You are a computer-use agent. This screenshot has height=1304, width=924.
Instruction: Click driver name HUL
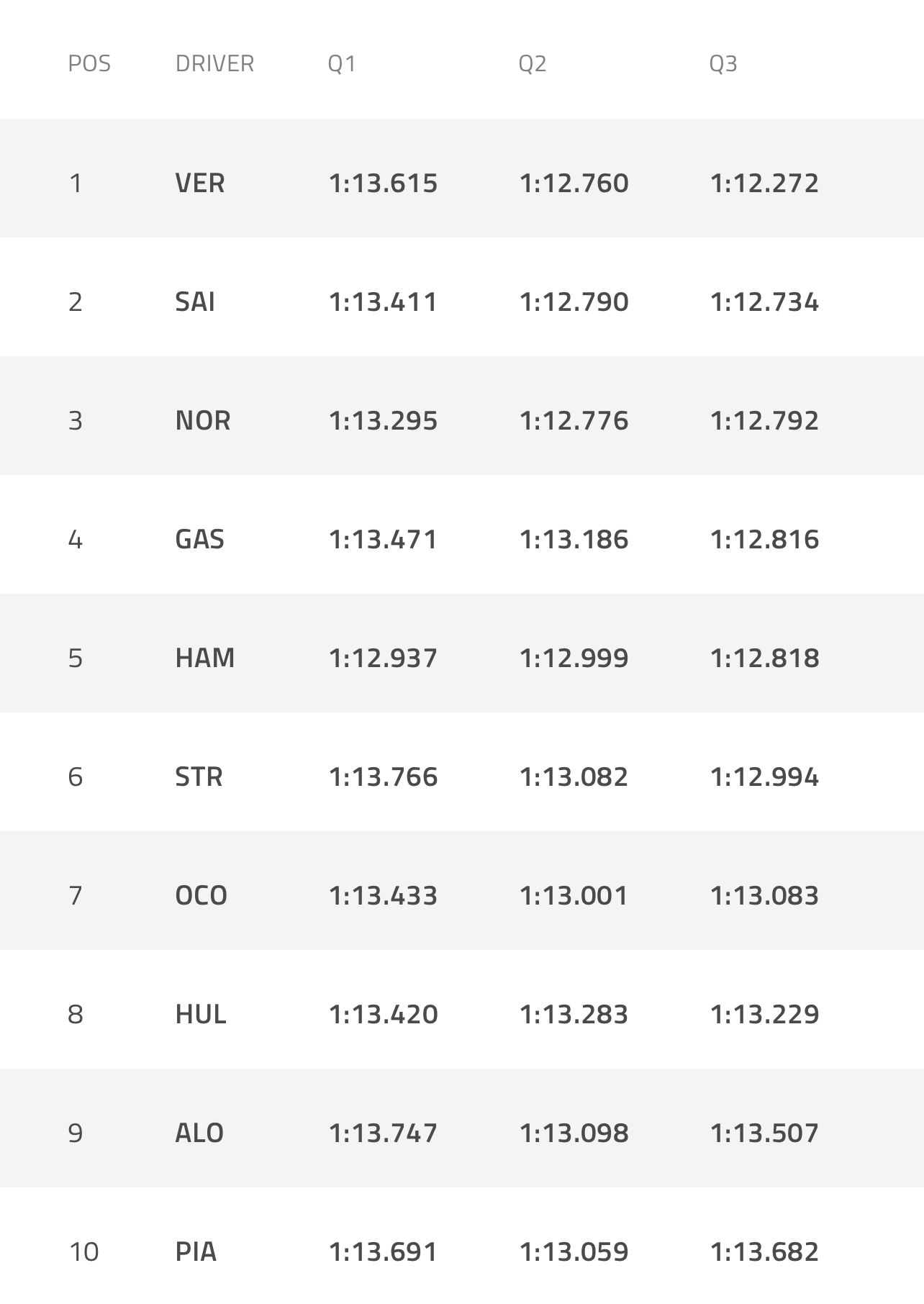click(201, 1015)
